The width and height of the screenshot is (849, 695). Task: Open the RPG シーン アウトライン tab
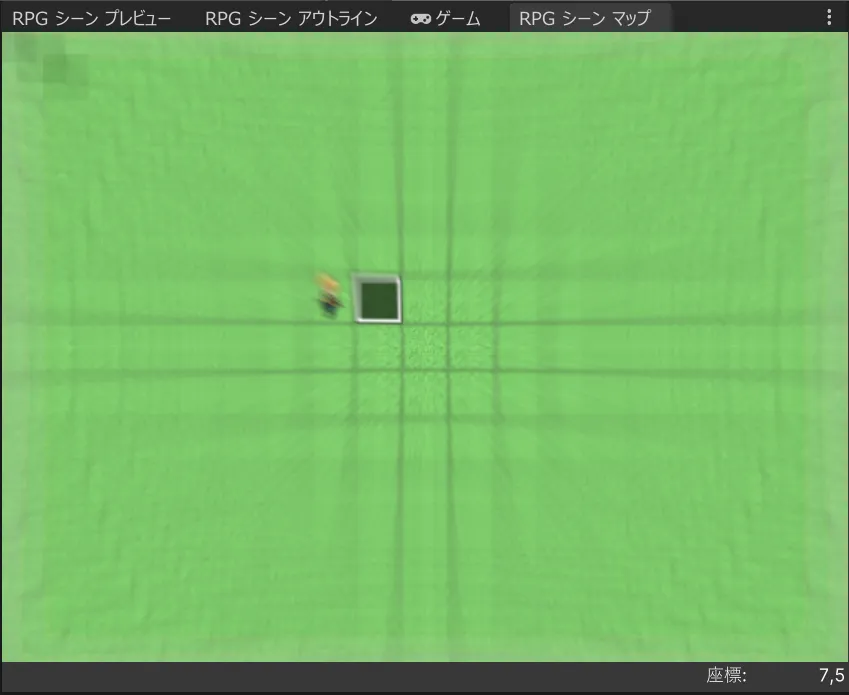click(290, 18)
